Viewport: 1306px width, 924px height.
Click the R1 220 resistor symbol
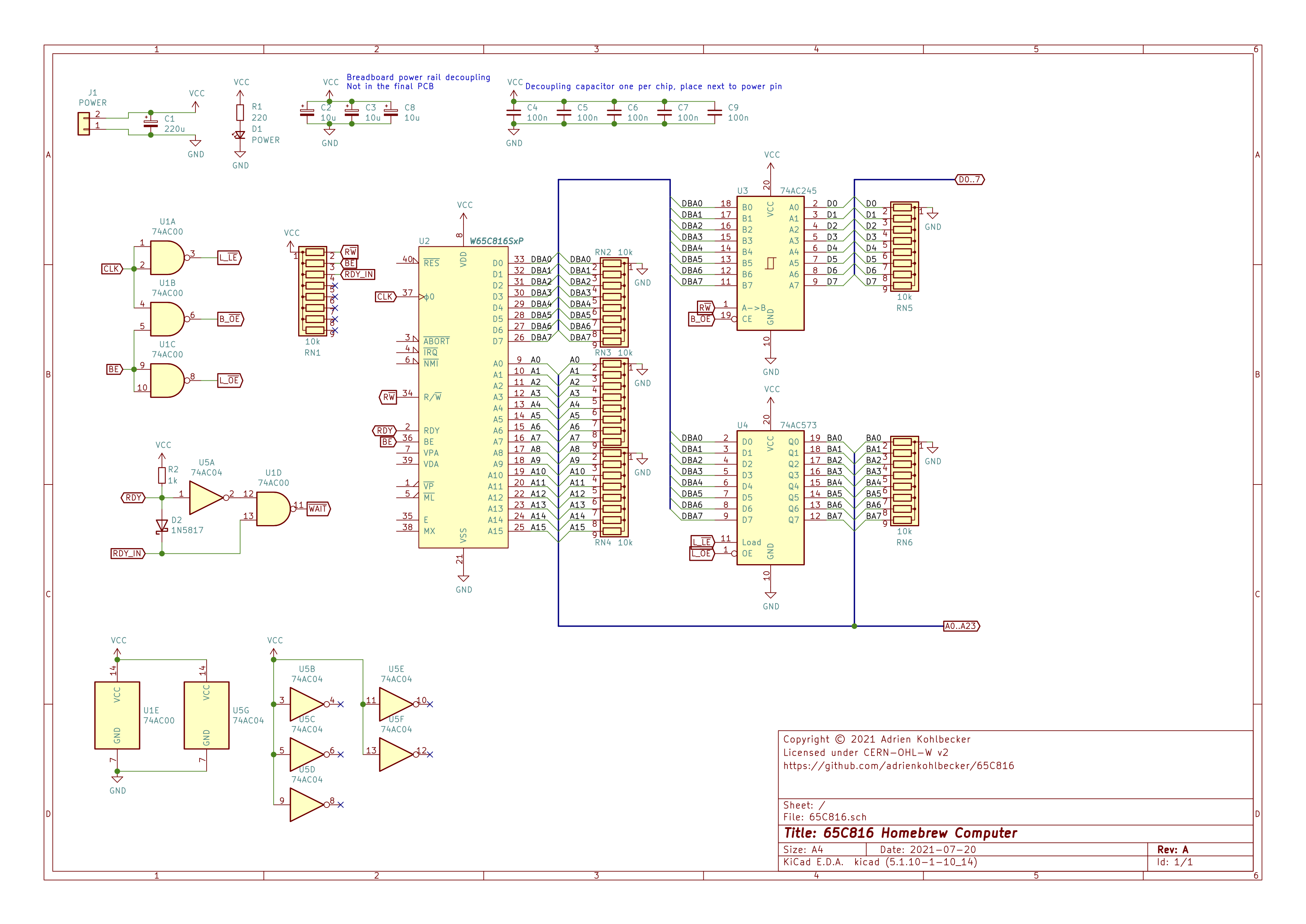[x=240, y=112]
